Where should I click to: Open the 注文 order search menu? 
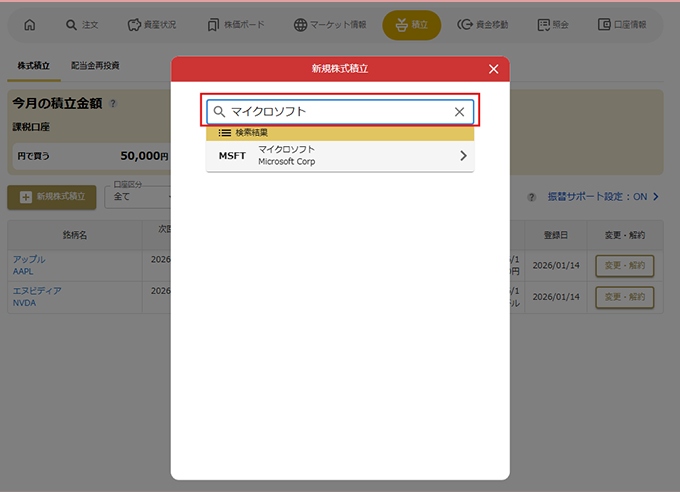[x=82, y=25]
